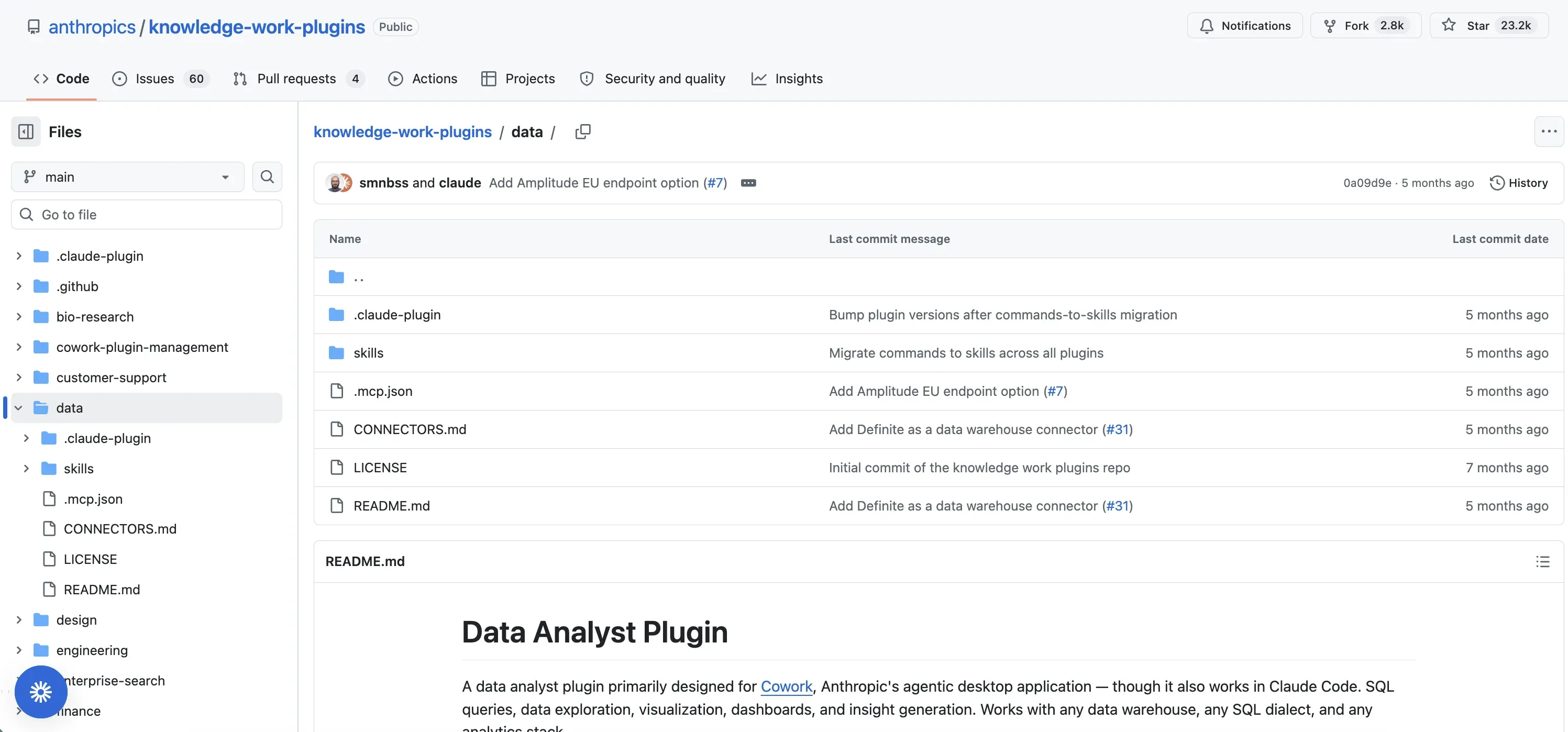Viewport: 1568px width, 732px height.
Task: Click the file icon of the LICENSE row
Action: (x=336, y=467)
